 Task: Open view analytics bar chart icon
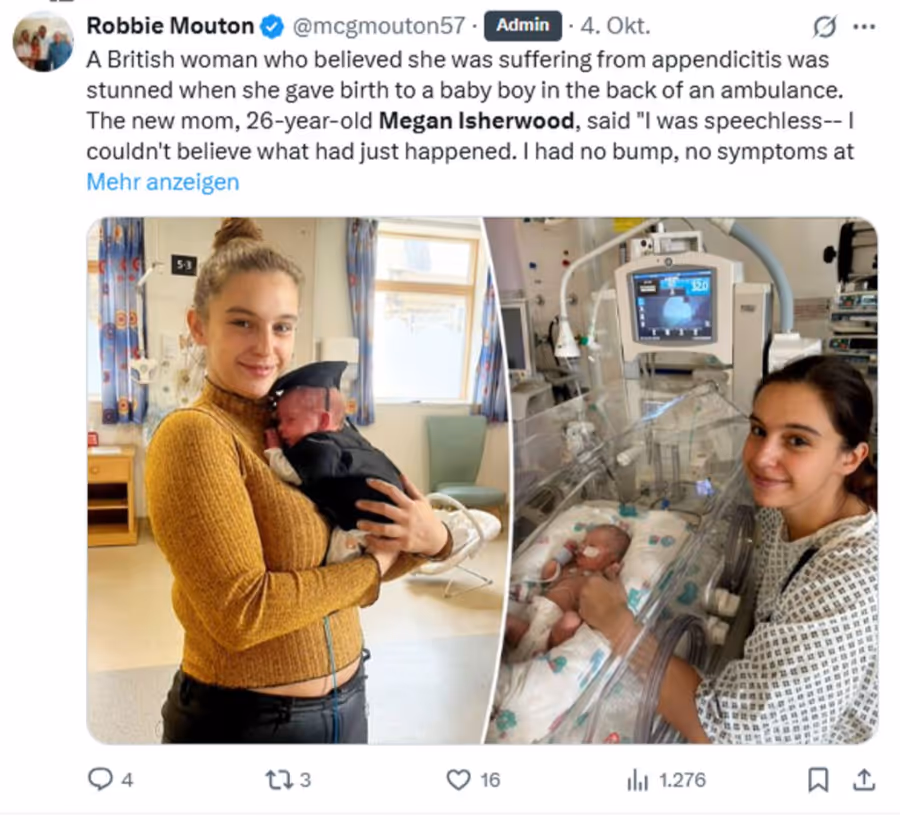coord(637,779)
